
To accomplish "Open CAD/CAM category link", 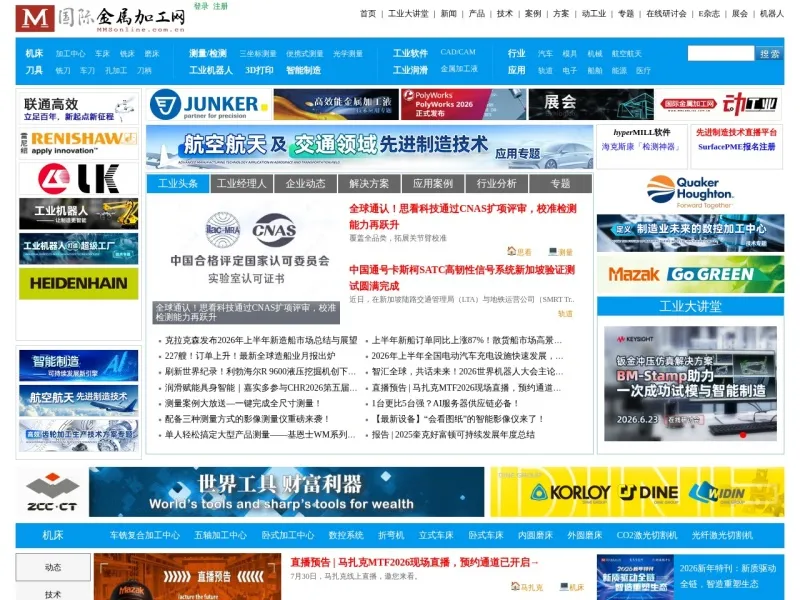I will [458, 52].
